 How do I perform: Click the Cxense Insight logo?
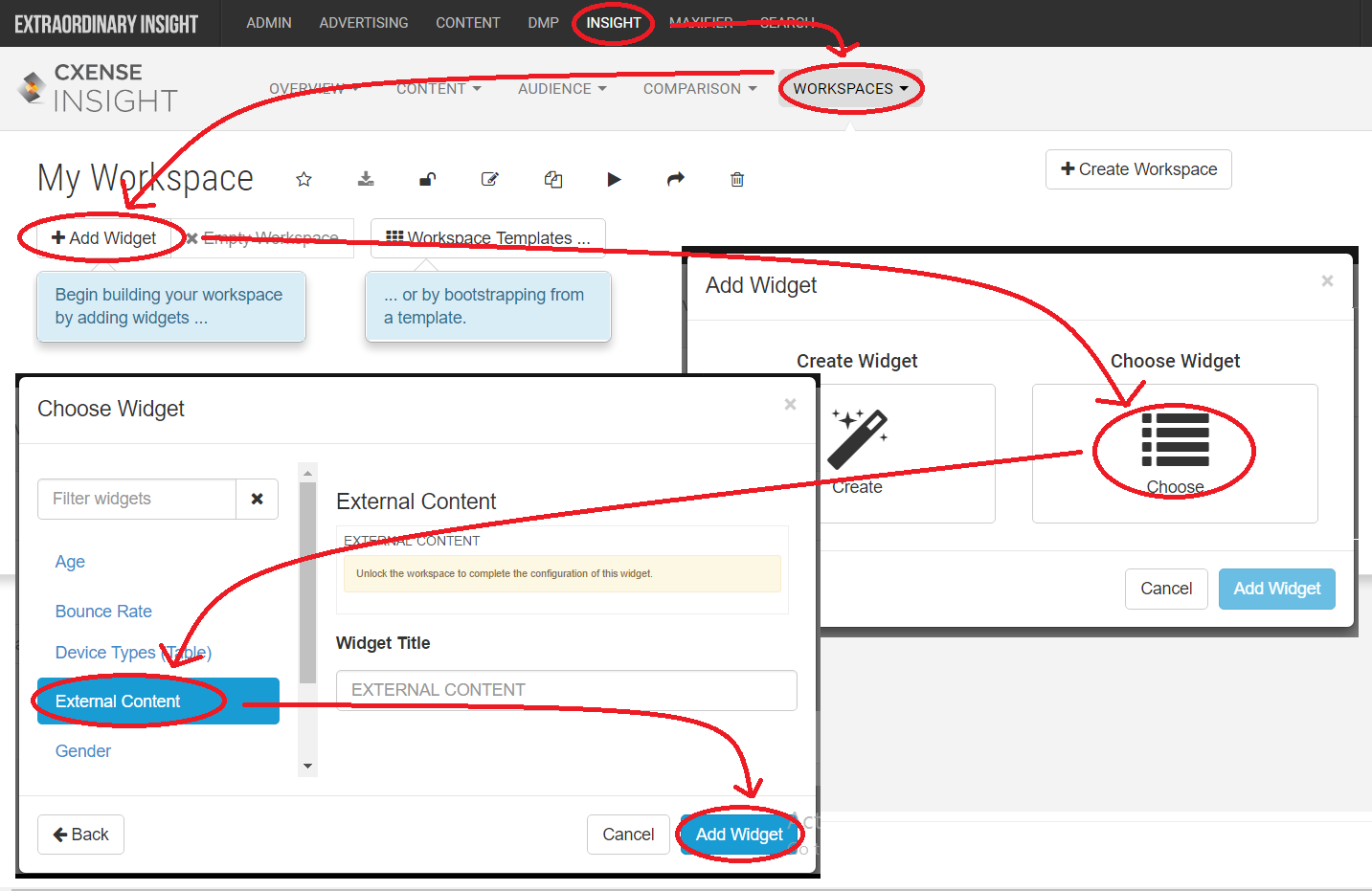tap(98, 88)
